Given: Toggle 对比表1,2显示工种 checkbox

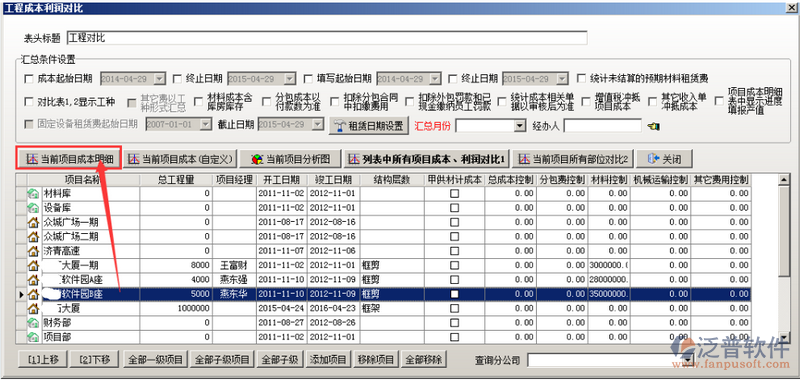Looking at the screenshot, I should click(x=28, y=102).
